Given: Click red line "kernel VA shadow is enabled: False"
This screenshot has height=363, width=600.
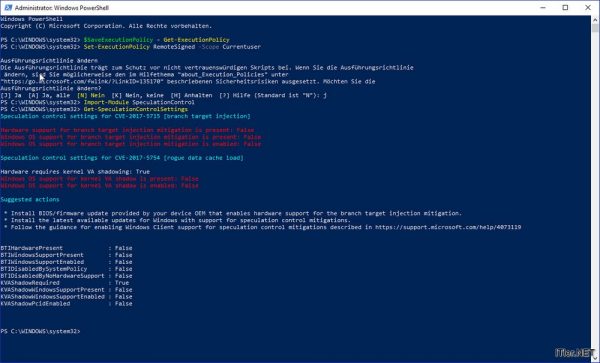Looking at the screenshot, I should coord(99,186).
